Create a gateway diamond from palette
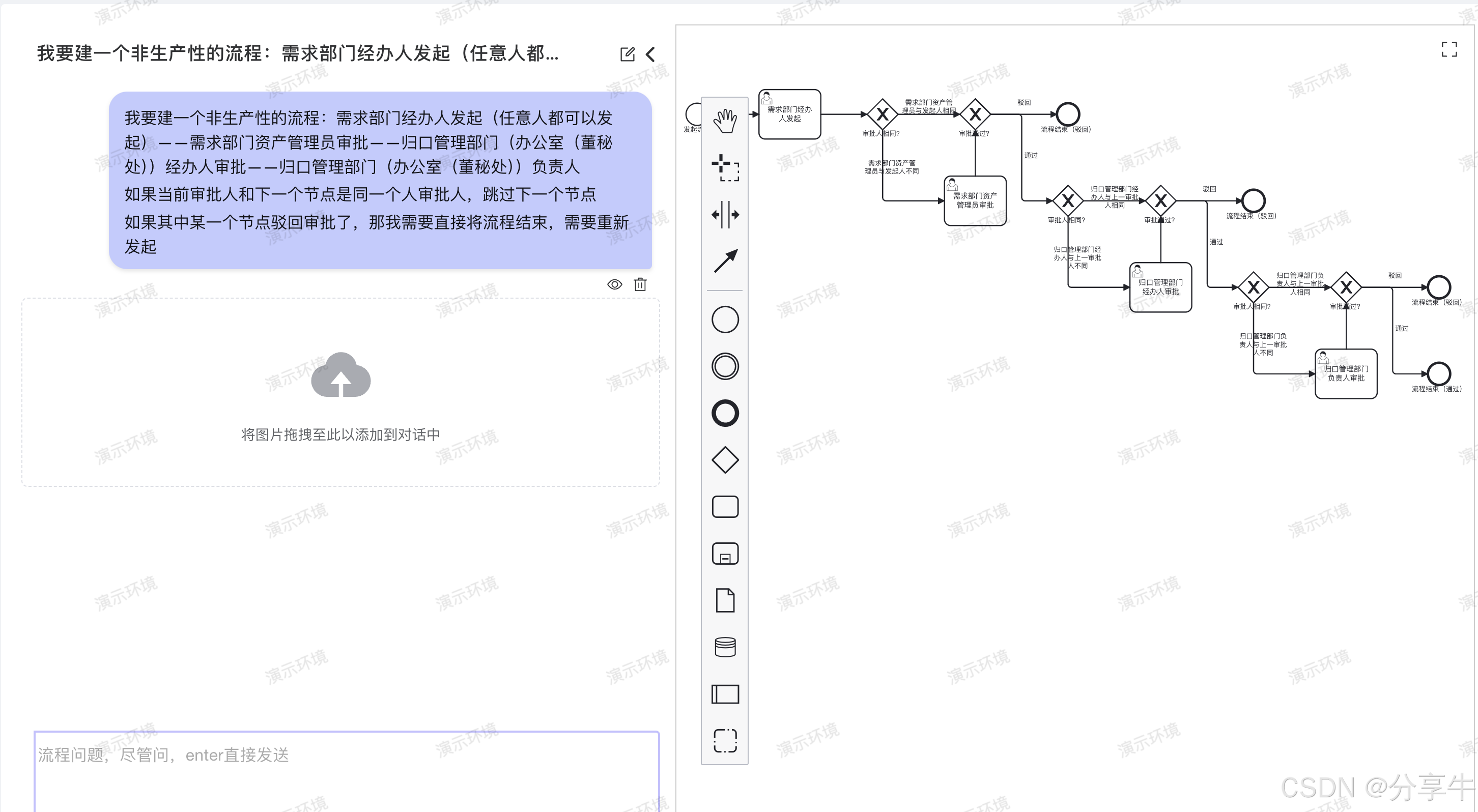Image resolution: width=1478 pixels, height=812 pixels. click(725, 460)
